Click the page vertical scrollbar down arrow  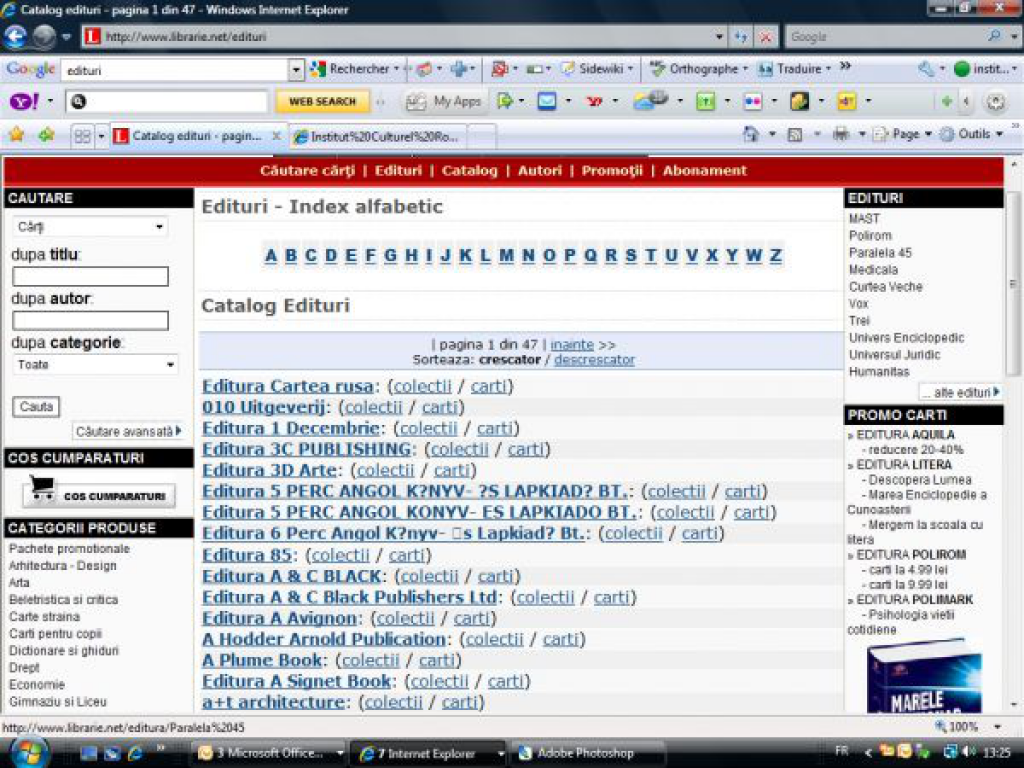(x=1014, y=705)
